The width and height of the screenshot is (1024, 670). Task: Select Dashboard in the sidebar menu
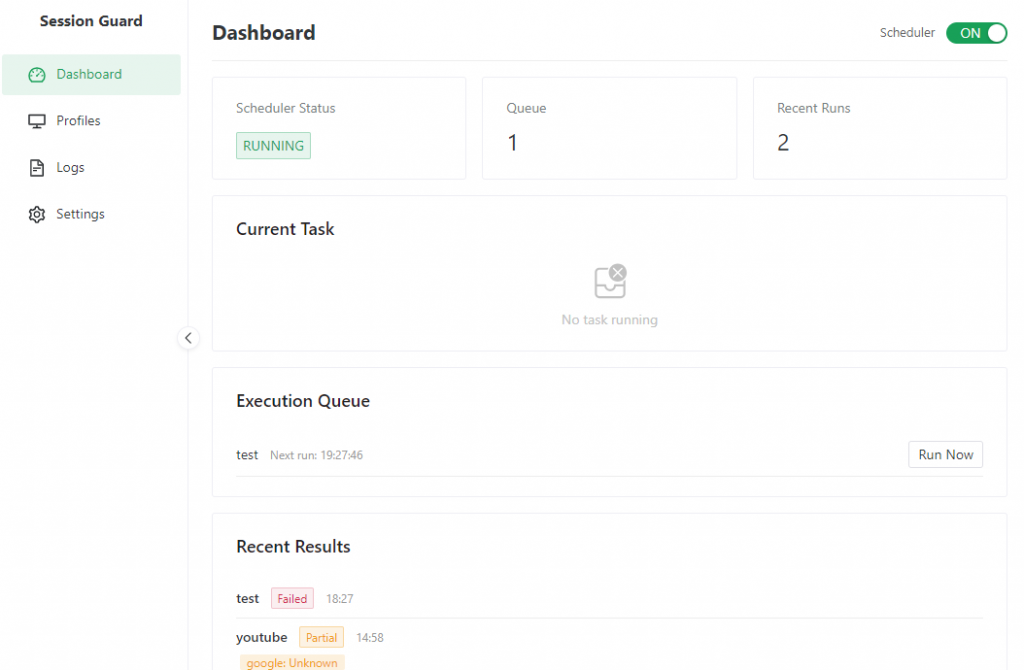(x=89, y=75)
